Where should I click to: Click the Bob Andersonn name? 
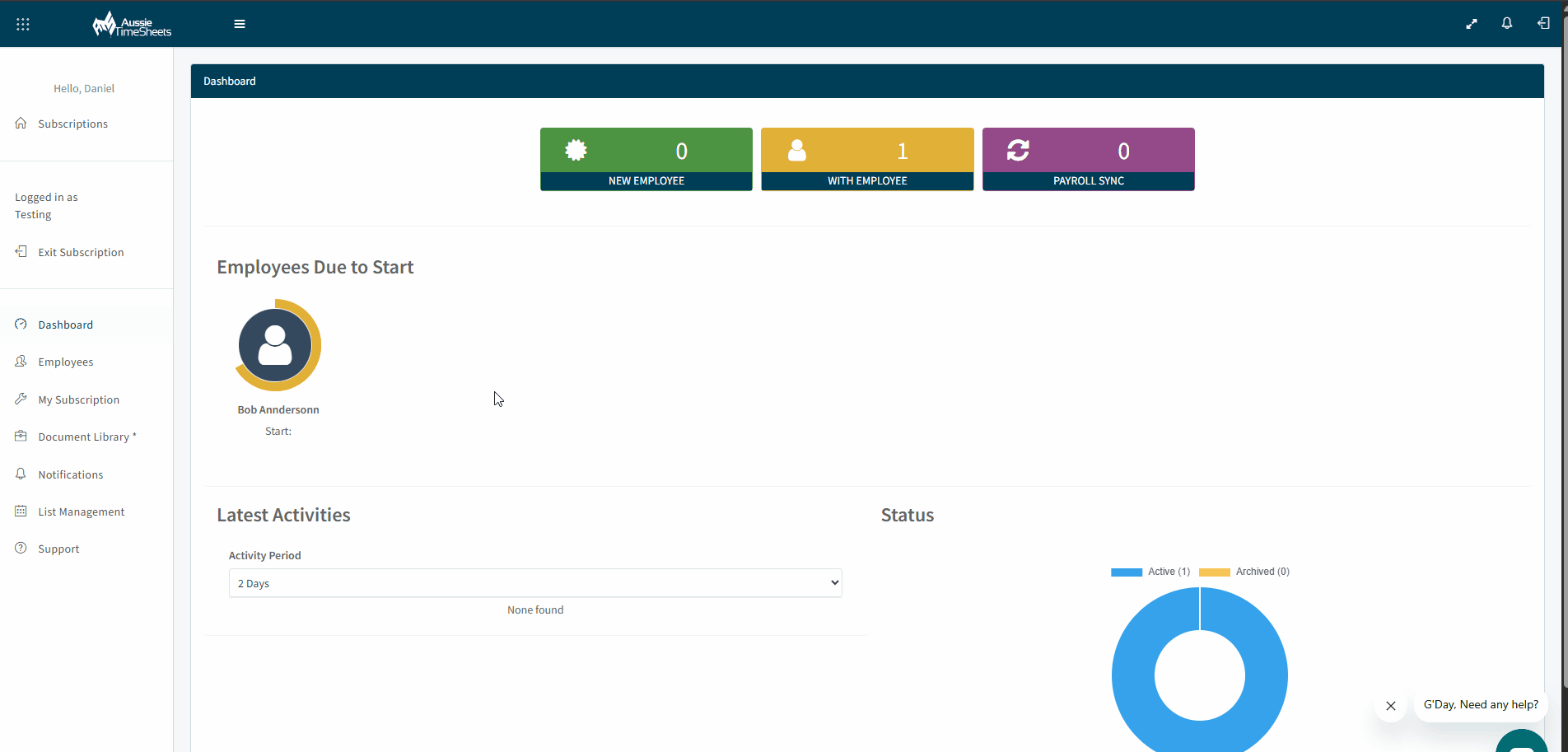(x=278, y=409)
